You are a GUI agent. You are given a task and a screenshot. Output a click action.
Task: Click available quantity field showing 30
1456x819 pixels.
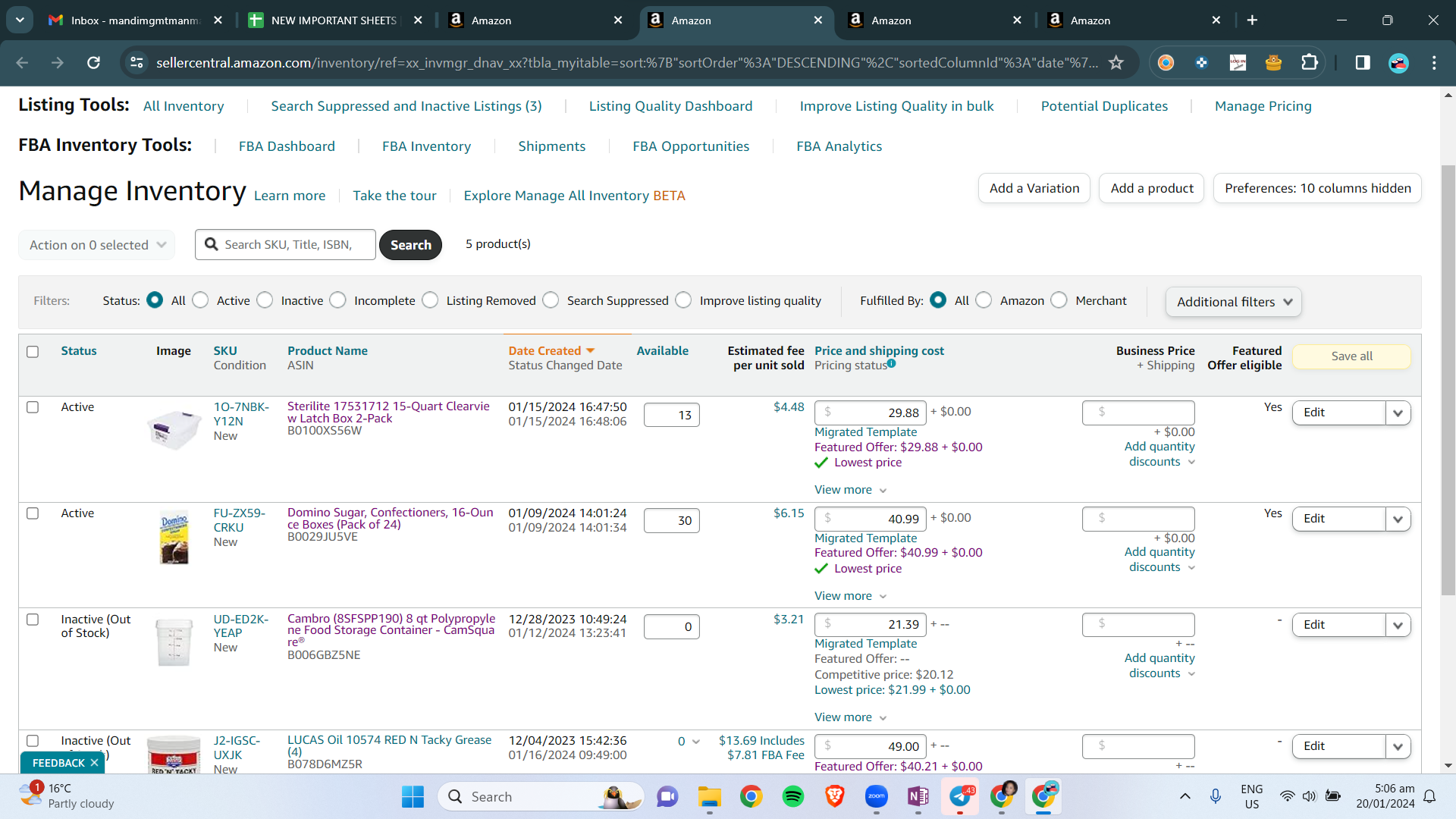point(672,521)
